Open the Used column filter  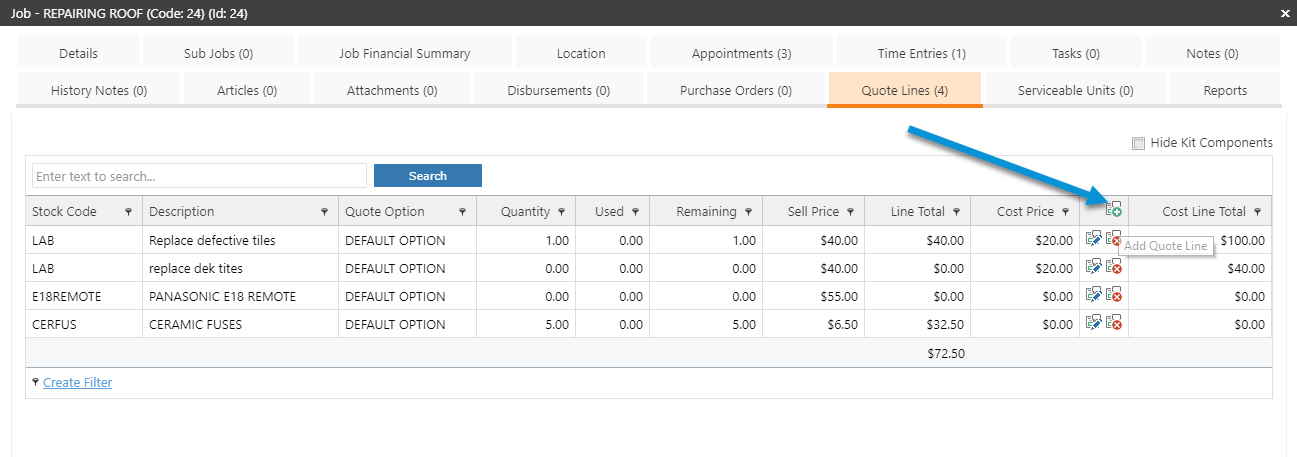tap(634, 212)
